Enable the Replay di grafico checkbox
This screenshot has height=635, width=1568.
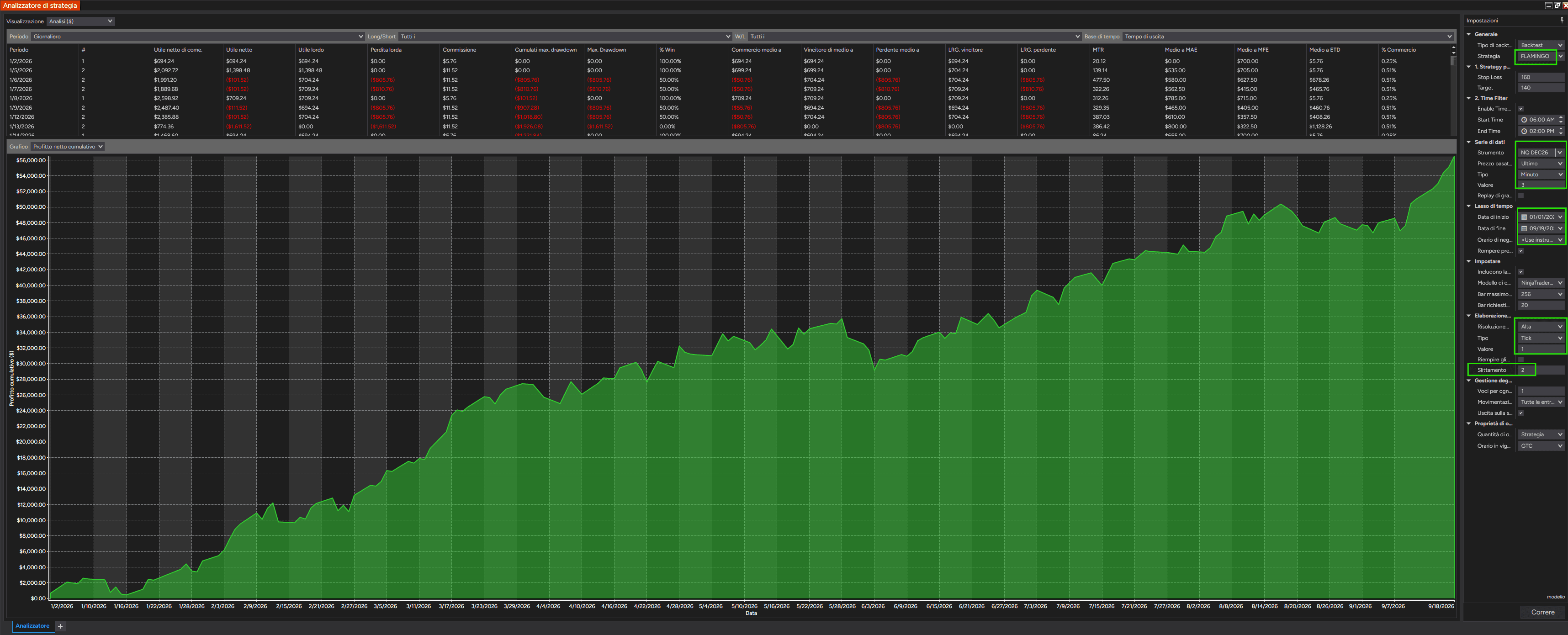(1520, 196)
